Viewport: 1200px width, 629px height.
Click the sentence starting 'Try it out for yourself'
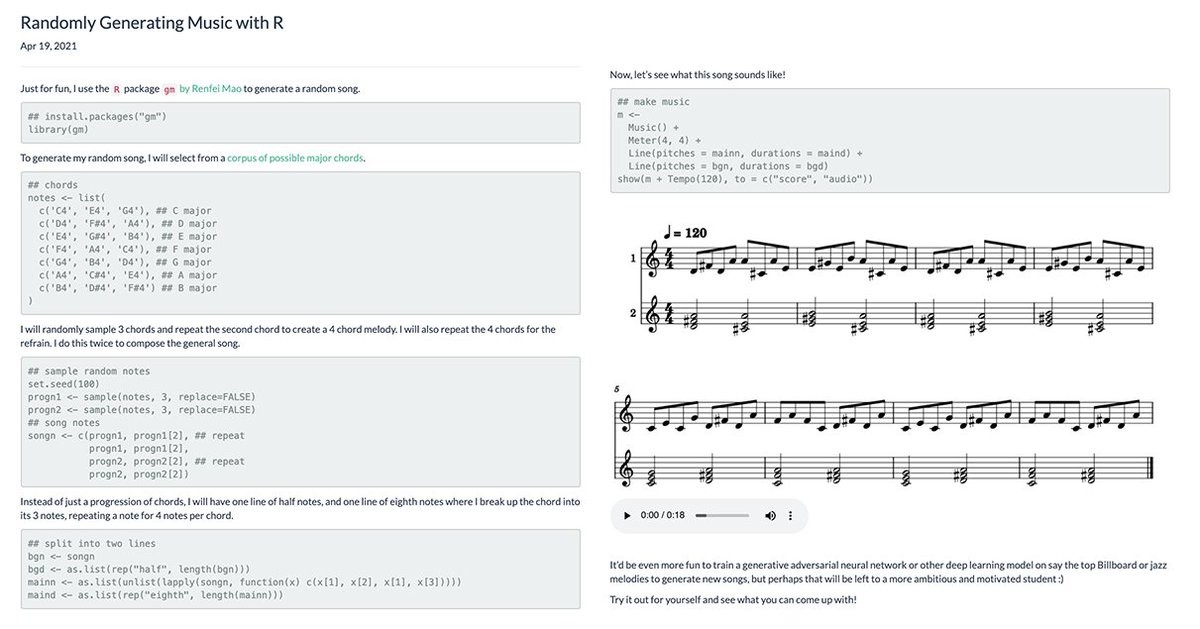coord(733,599)
